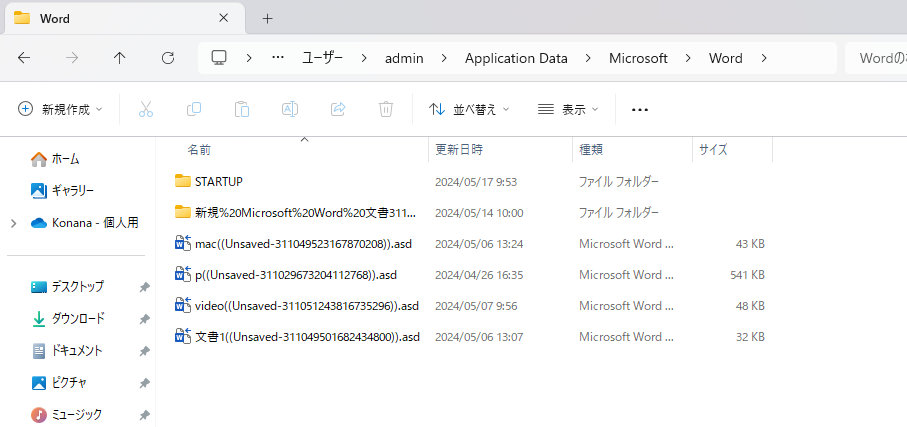The image size is (907, 427).
Task: Expand chevron after ユーザー breadcrumb
Action: 364,58
